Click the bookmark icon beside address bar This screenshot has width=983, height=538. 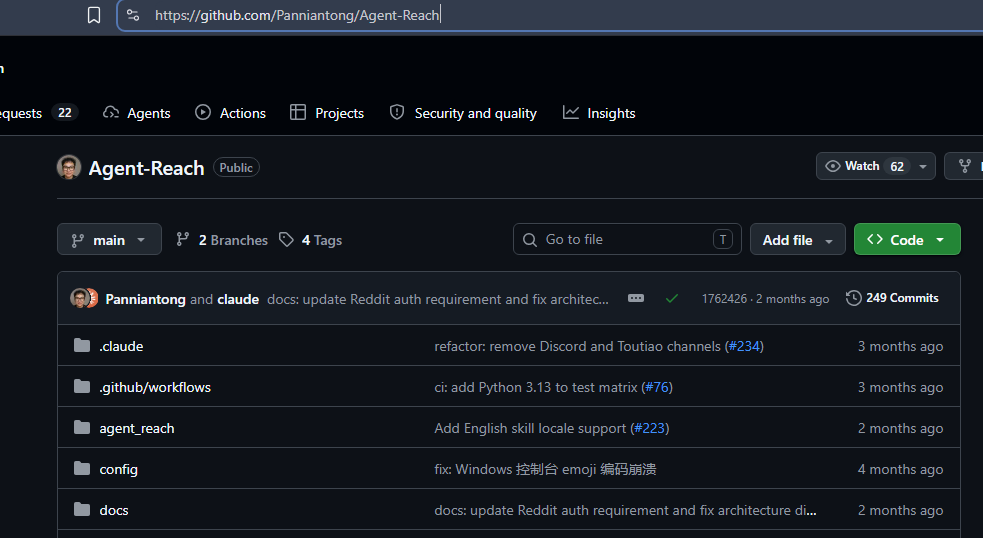pyautogui.click(x=94, y=15)
